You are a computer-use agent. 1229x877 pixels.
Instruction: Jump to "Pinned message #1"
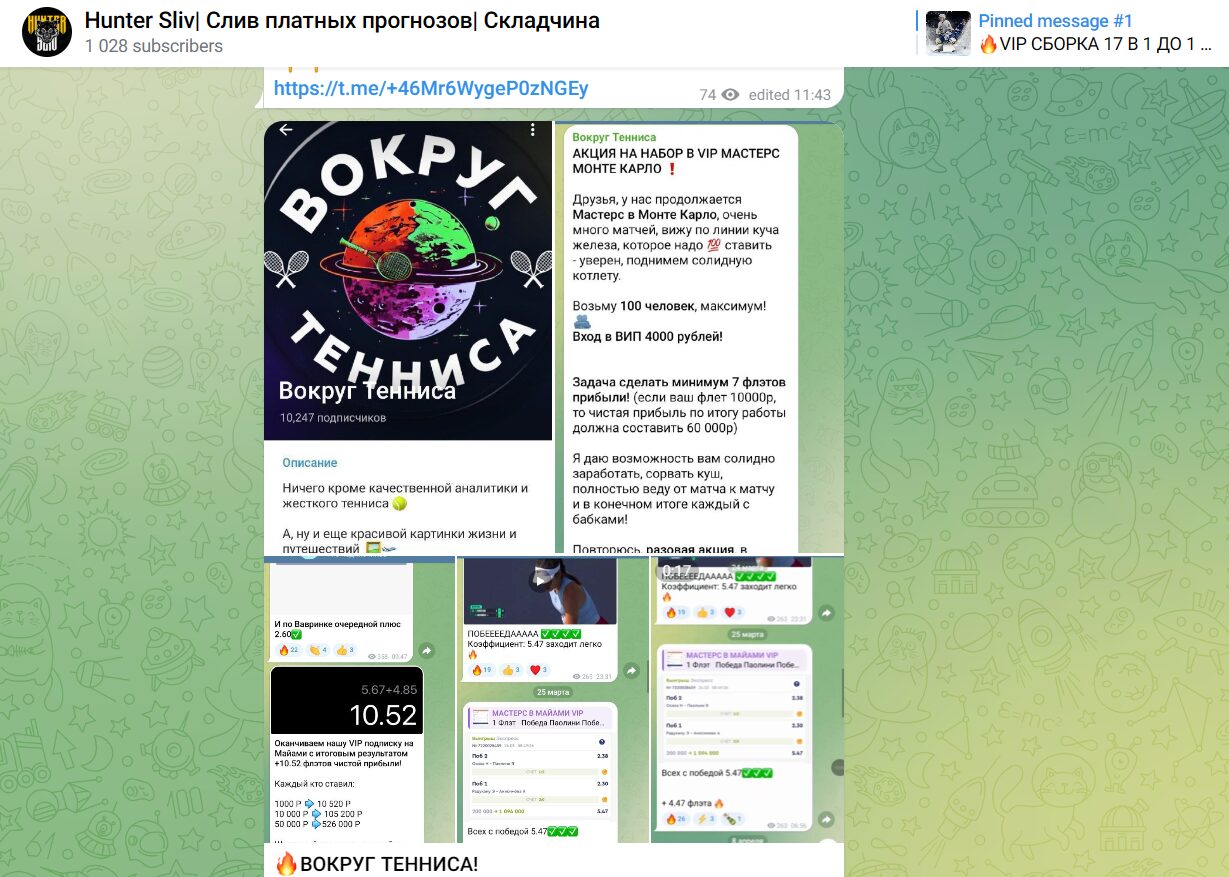pos(1055,21)
